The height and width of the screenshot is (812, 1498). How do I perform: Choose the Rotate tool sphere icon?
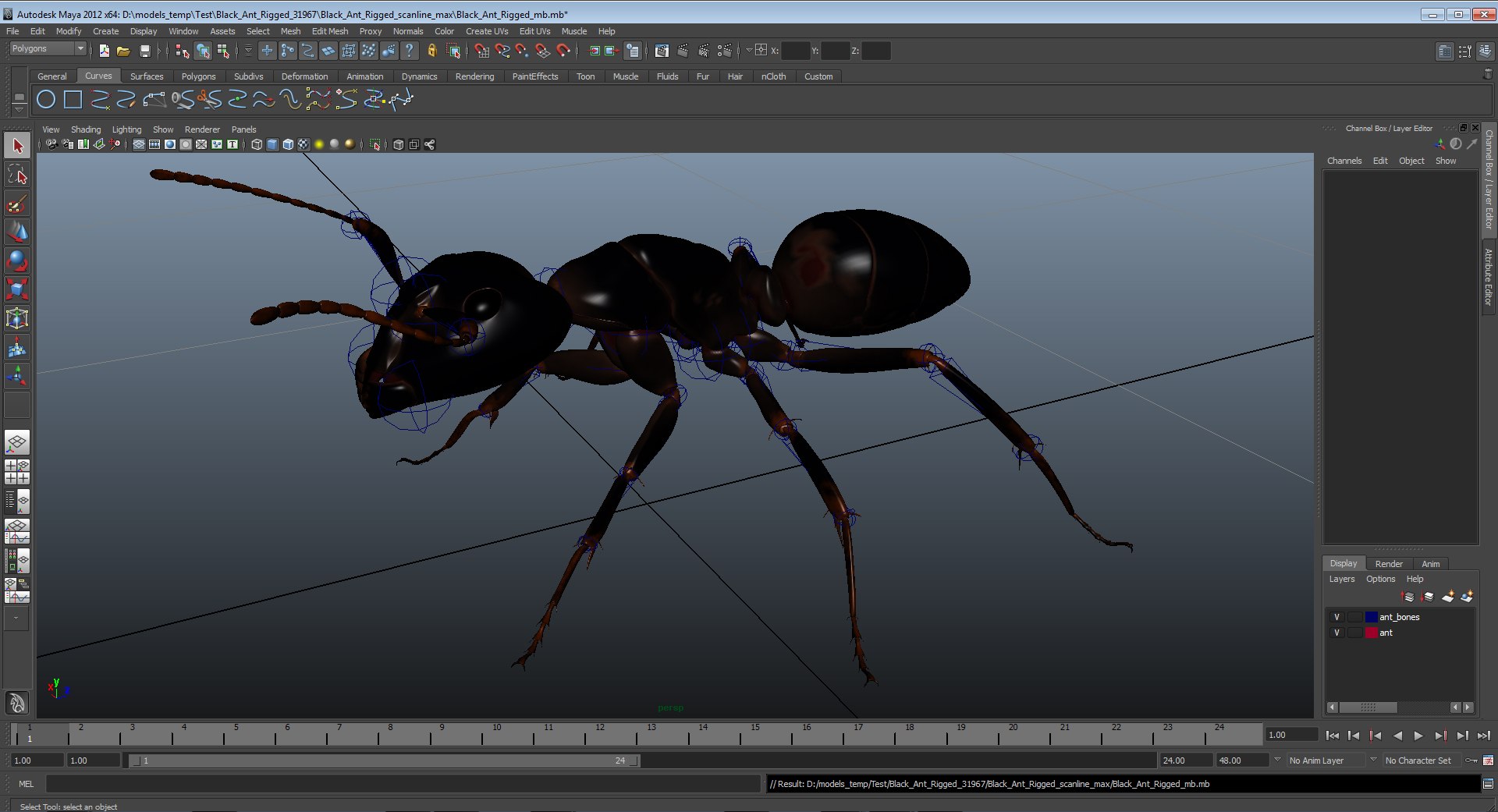(x=17, y=261)
